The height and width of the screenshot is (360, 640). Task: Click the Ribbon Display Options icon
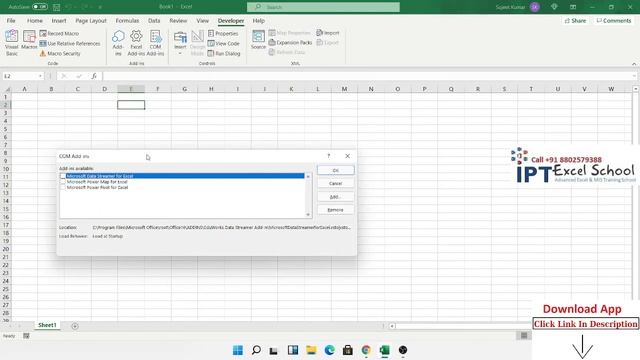pos(573,7)
